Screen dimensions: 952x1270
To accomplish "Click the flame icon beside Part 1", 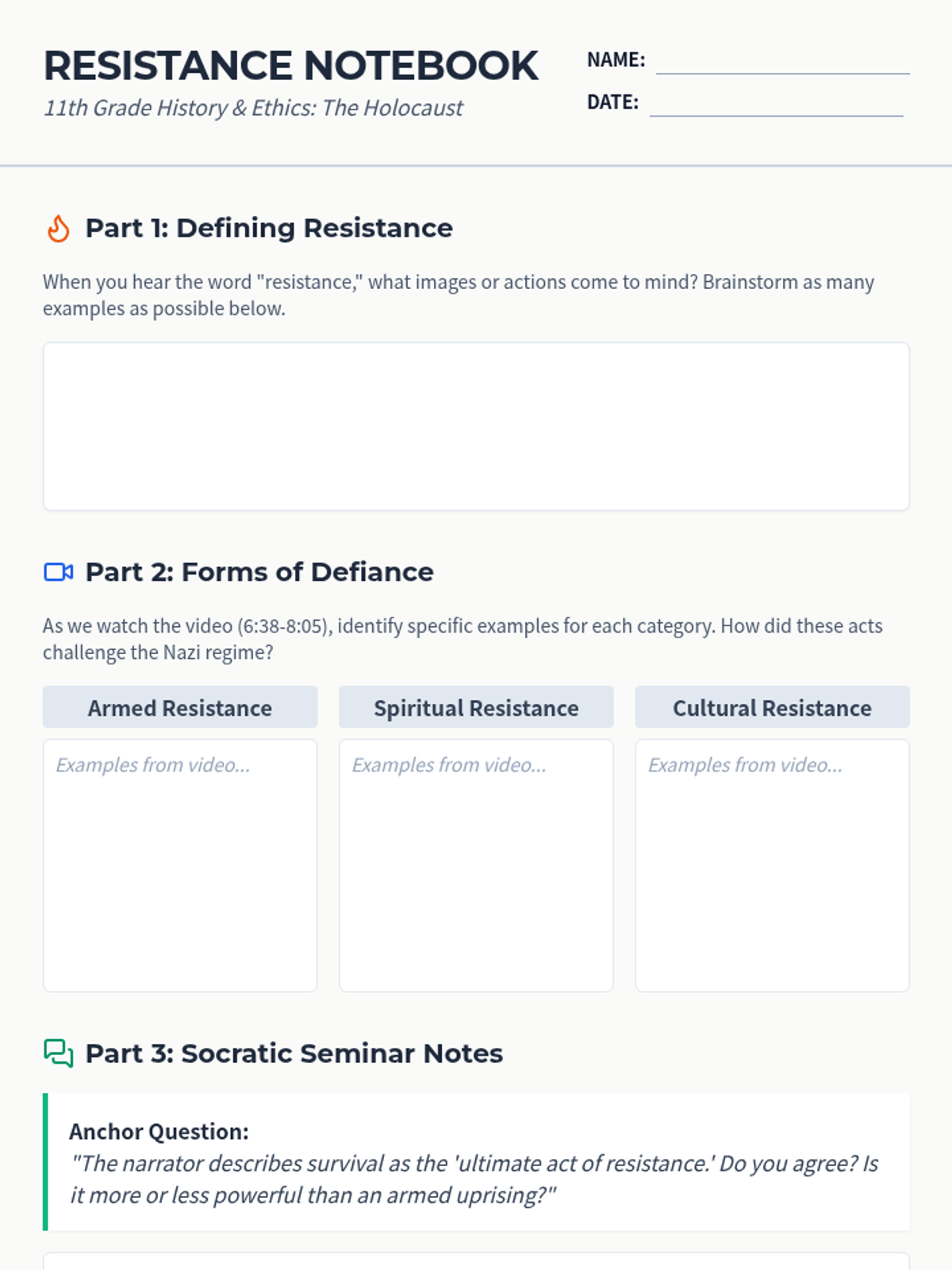I will 58,229.
